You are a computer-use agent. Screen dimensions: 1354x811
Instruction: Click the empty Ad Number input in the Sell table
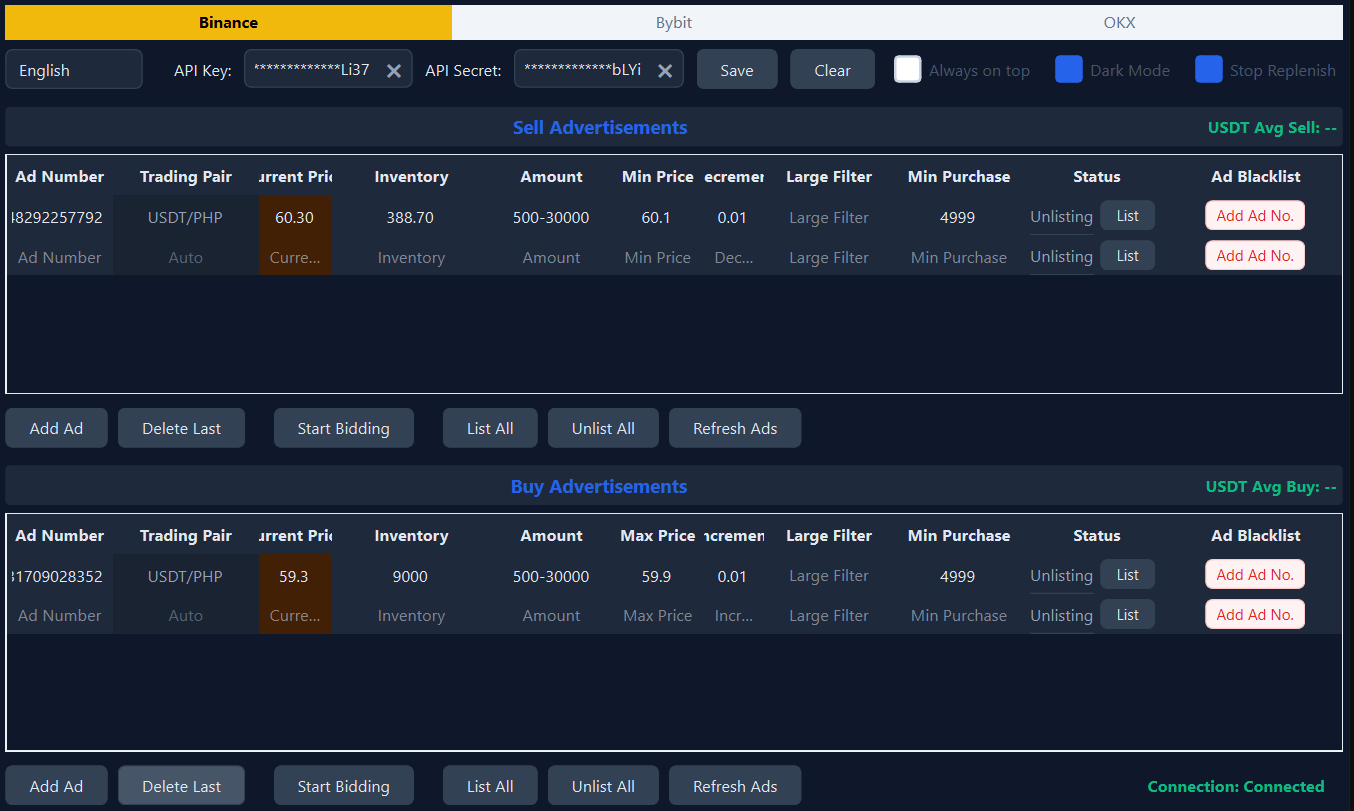click(x=59, y=257)
